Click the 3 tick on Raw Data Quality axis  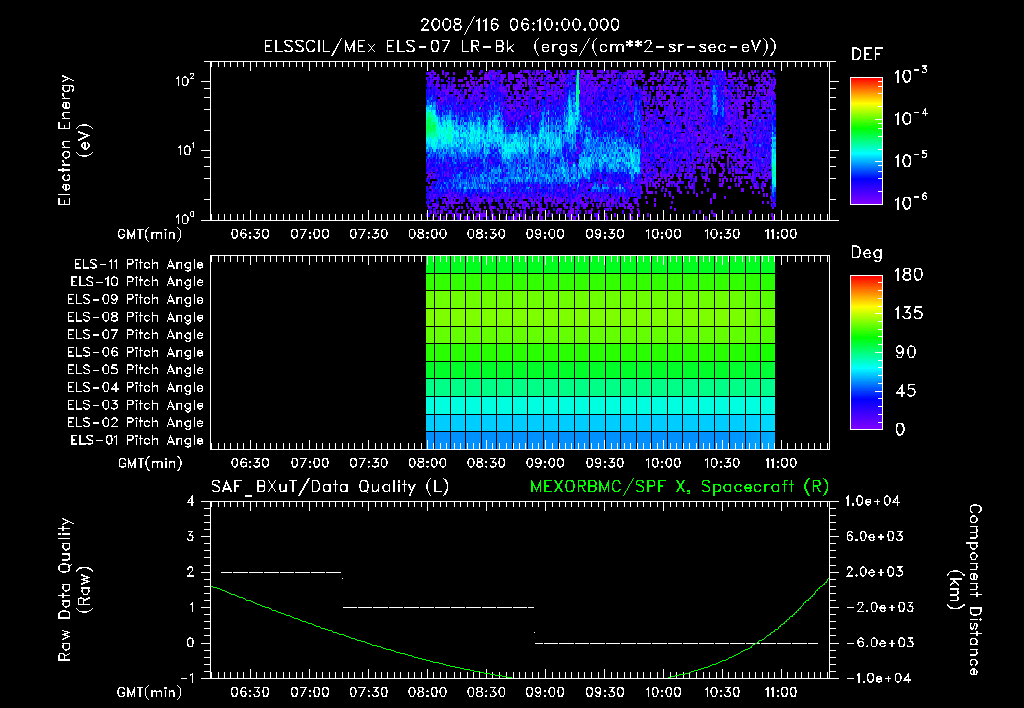coord(190,536)
